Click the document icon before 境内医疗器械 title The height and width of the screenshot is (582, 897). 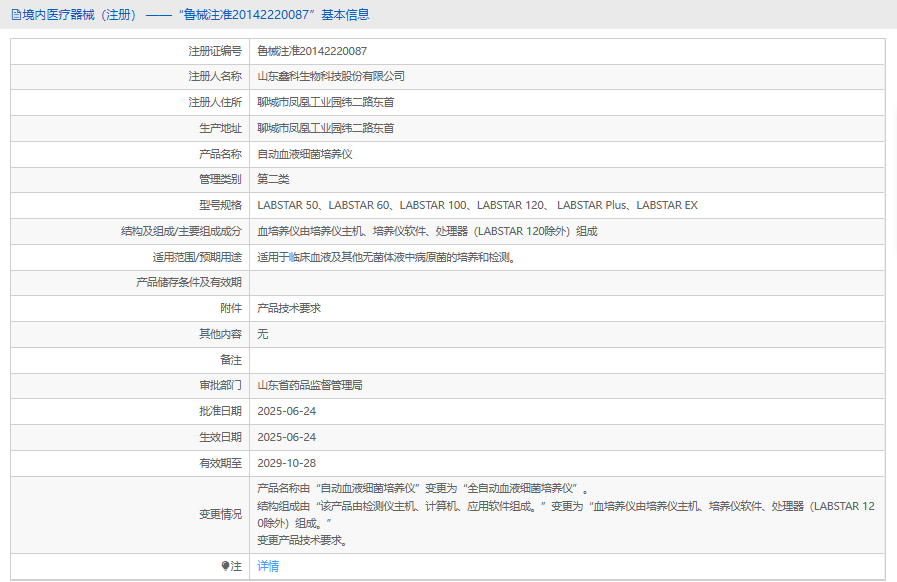point(16,15)
